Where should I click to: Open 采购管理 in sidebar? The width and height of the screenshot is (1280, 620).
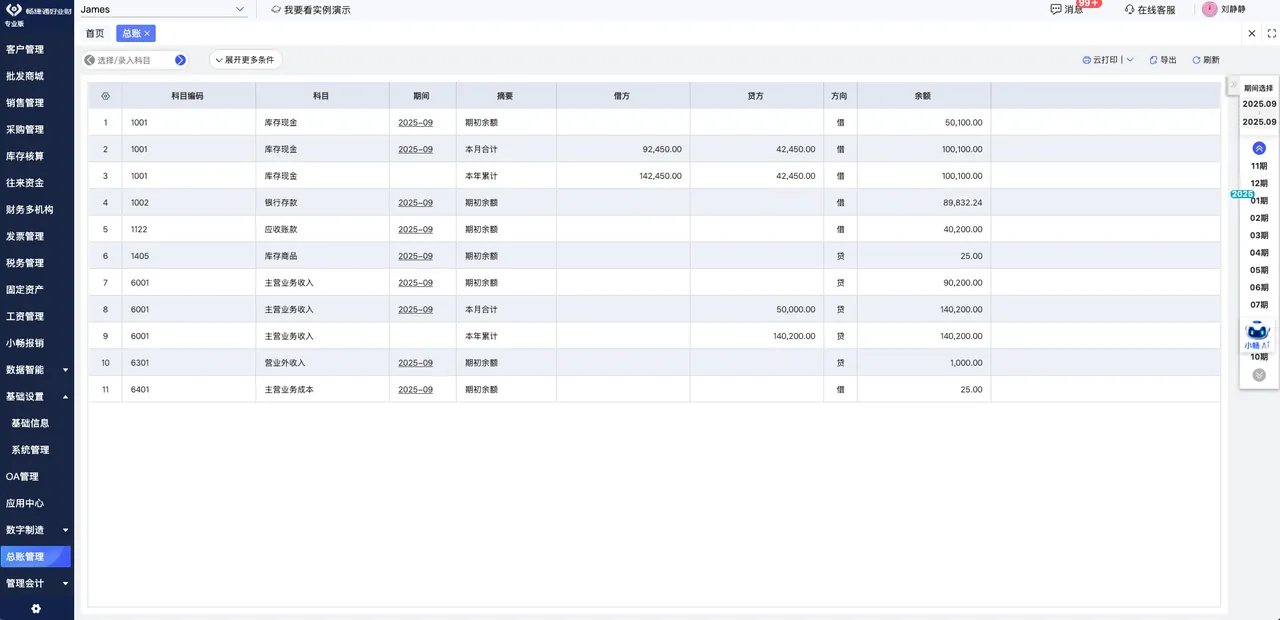click(25, 129)
